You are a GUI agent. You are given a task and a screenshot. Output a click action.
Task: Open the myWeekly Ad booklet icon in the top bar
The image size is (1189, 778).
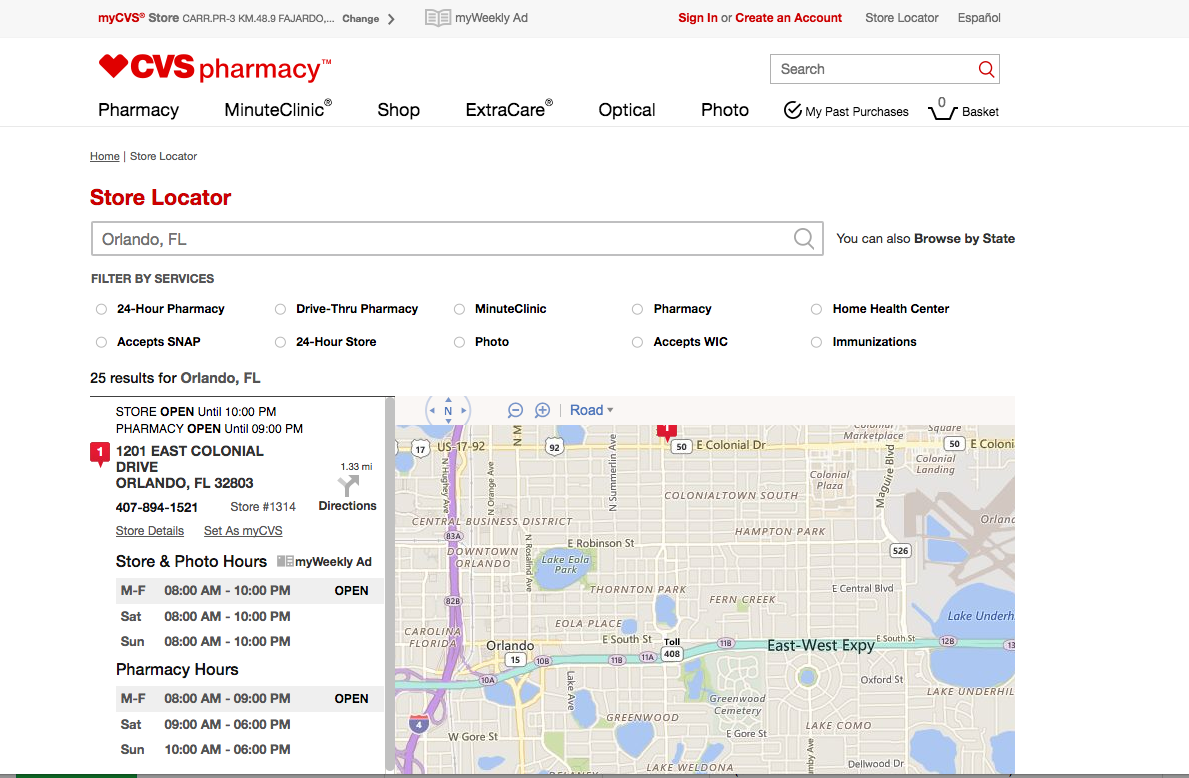click(x=438, y=17)
